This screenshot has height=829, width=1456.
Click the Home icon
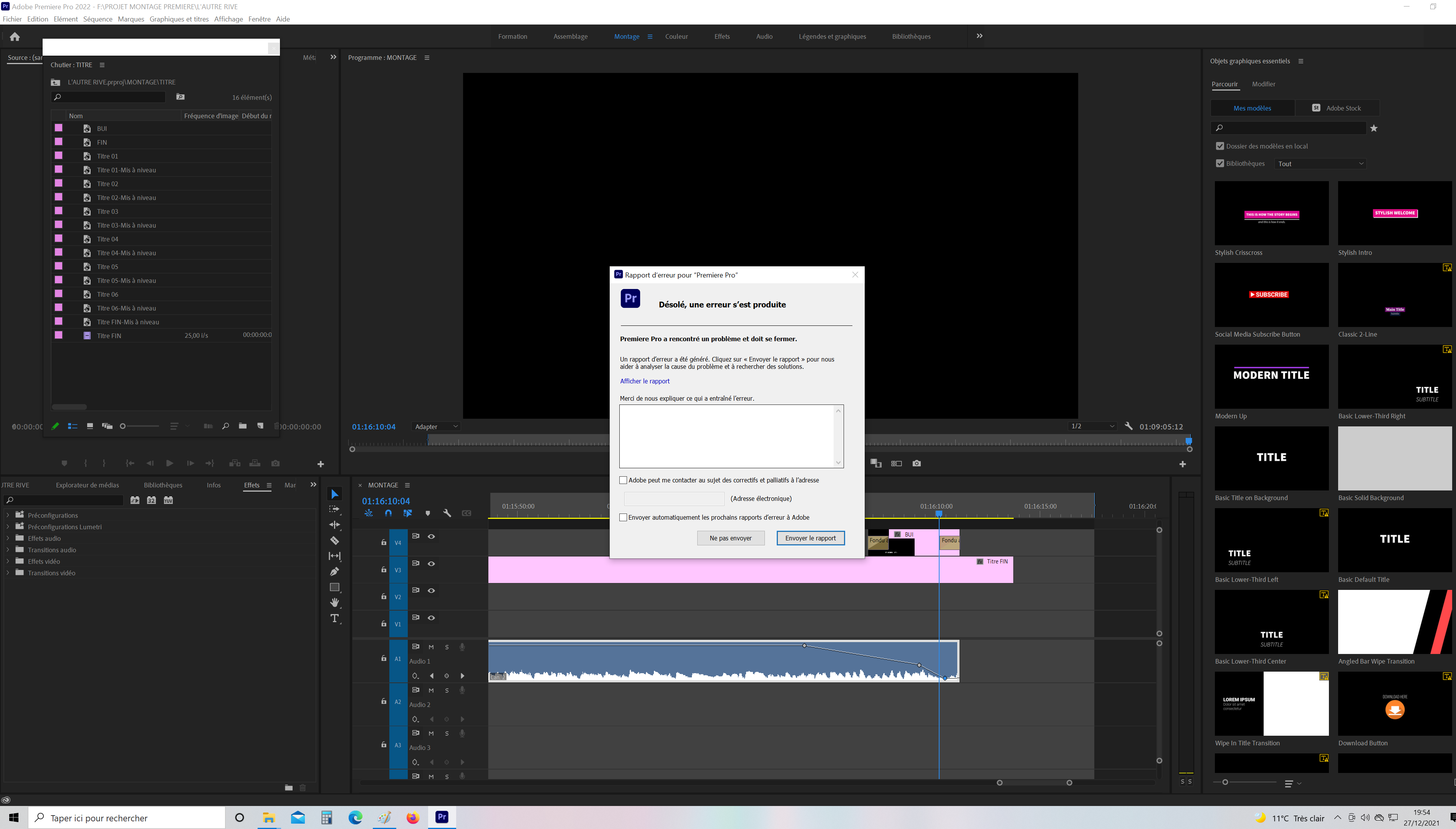pyautogui.click(x=15, y=36)
